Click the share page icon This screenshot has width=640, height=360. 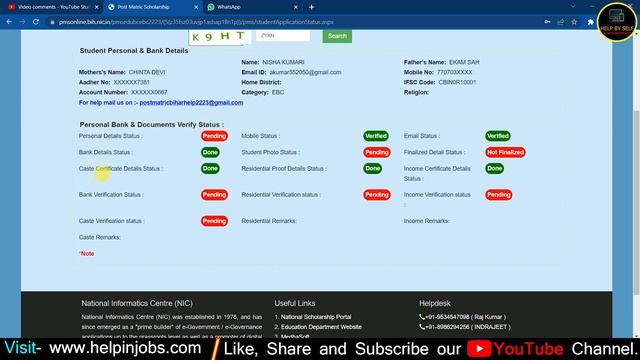[x=561, y=22]
